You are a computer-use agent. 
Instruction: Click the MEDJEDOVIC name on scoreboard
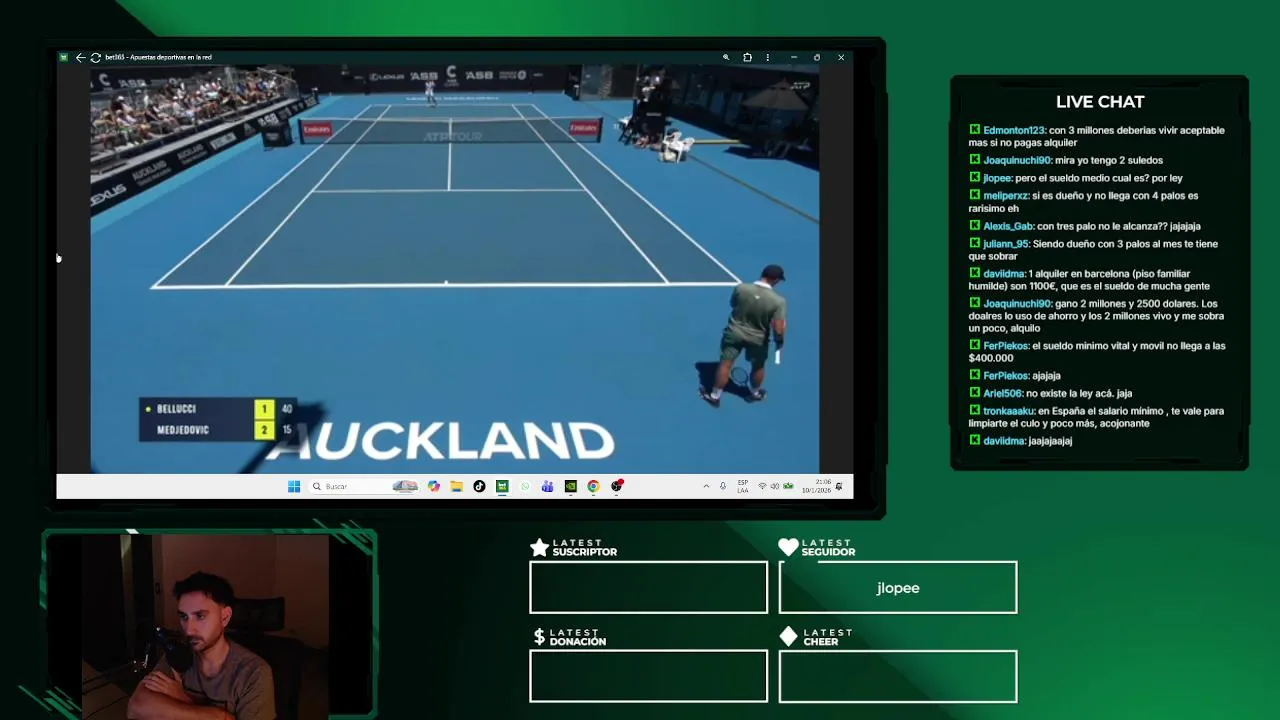coord(183,430)
